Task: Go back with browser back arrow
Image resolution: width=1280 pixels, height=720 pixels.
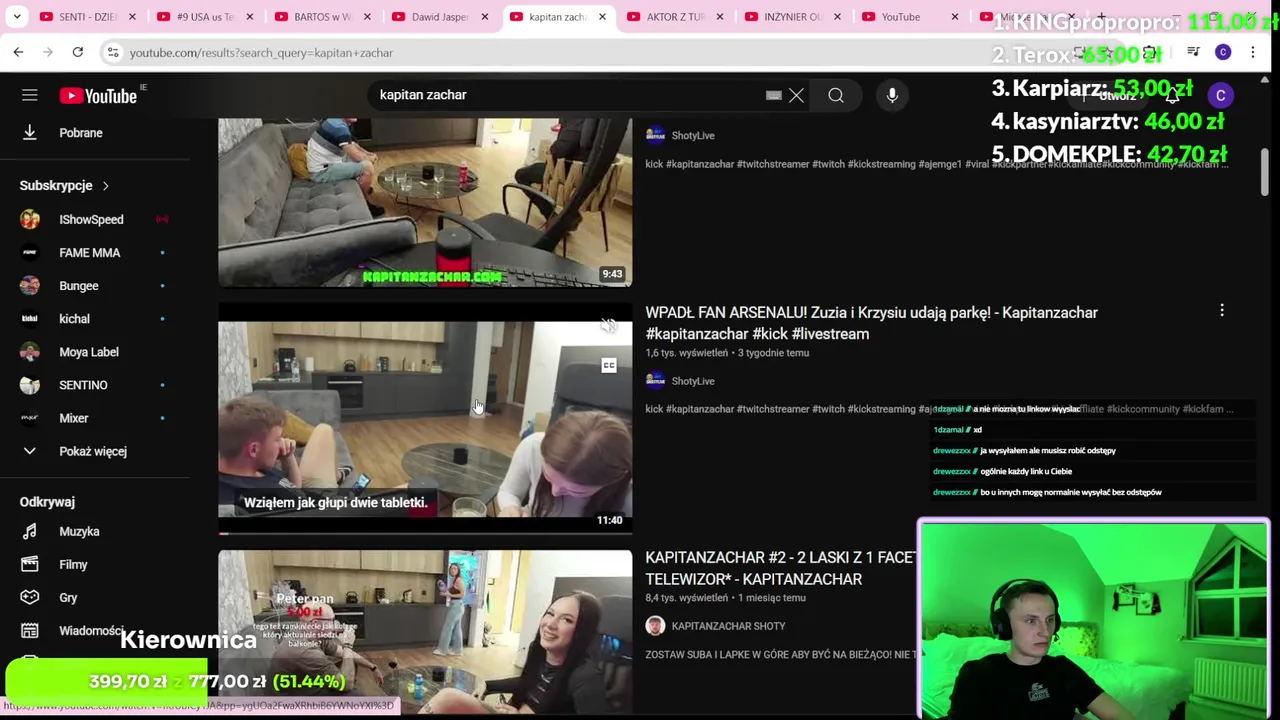Action: [x=18, y=52]
